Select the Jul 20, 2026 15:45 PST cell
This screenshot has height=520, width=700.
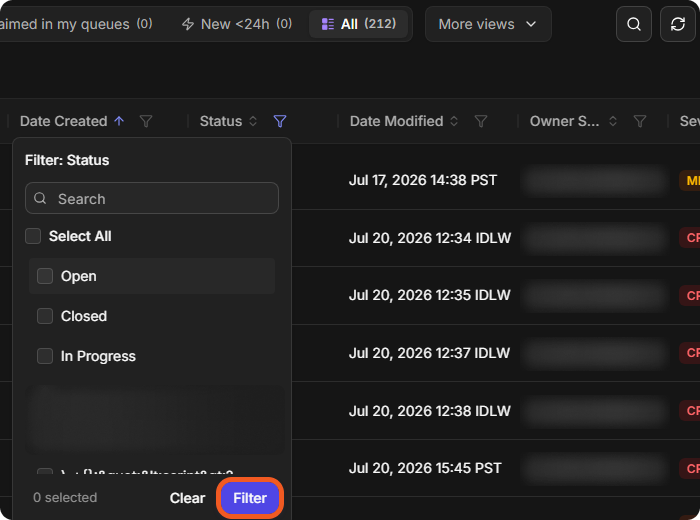(425, 468)
